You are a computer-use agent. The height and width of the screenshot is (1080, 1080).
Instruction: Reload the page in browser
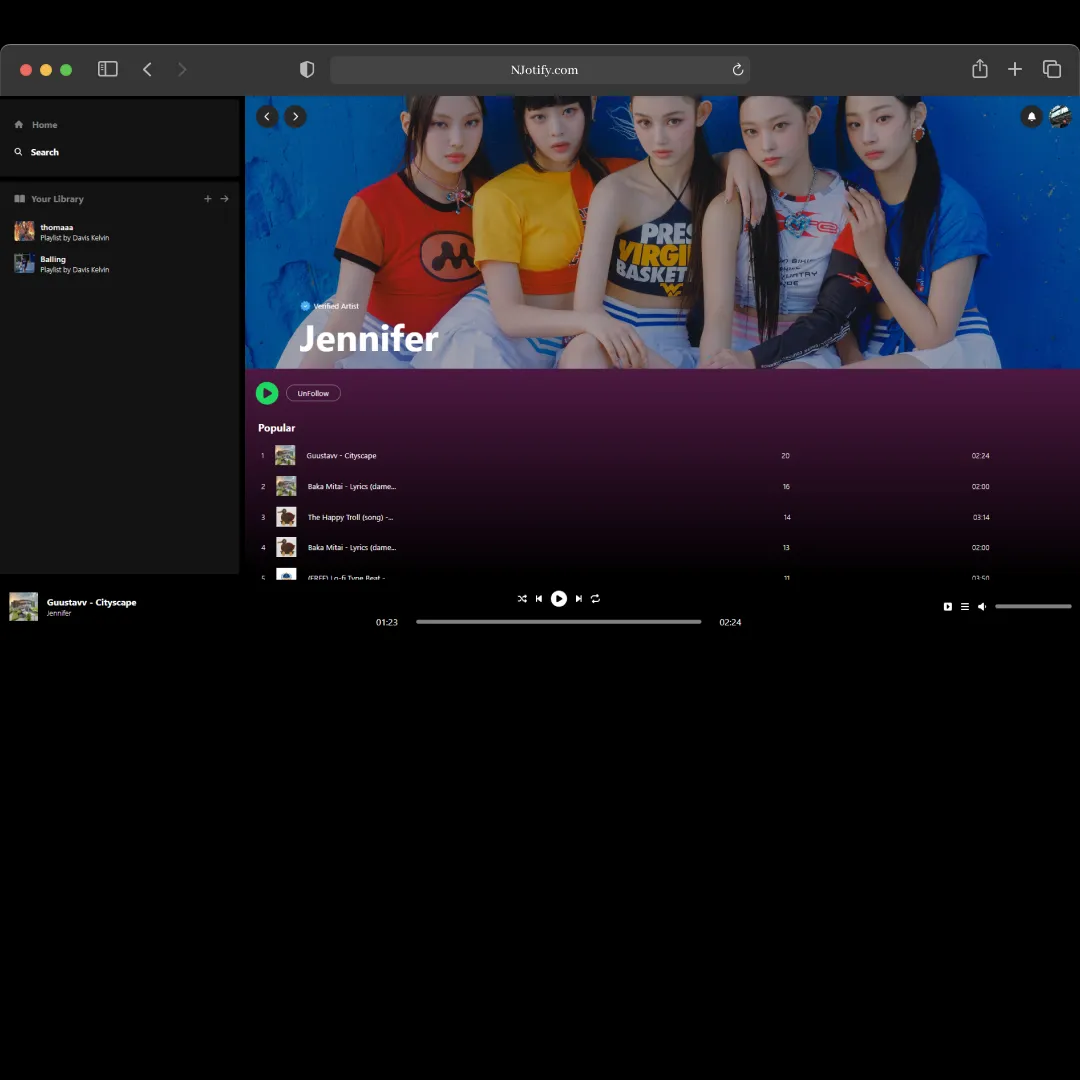[738, 70]
